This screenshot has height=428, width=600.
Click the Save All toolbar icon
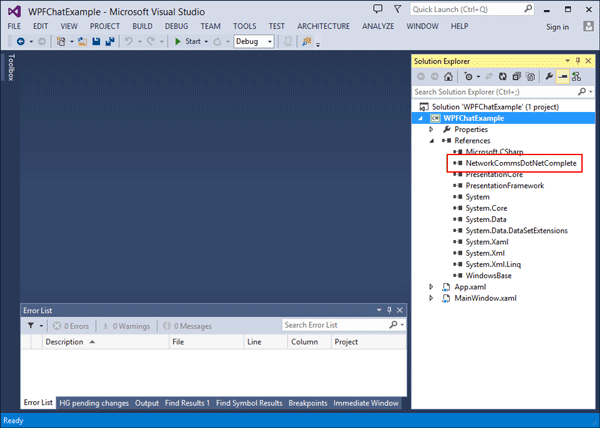(x=110, y=41)
